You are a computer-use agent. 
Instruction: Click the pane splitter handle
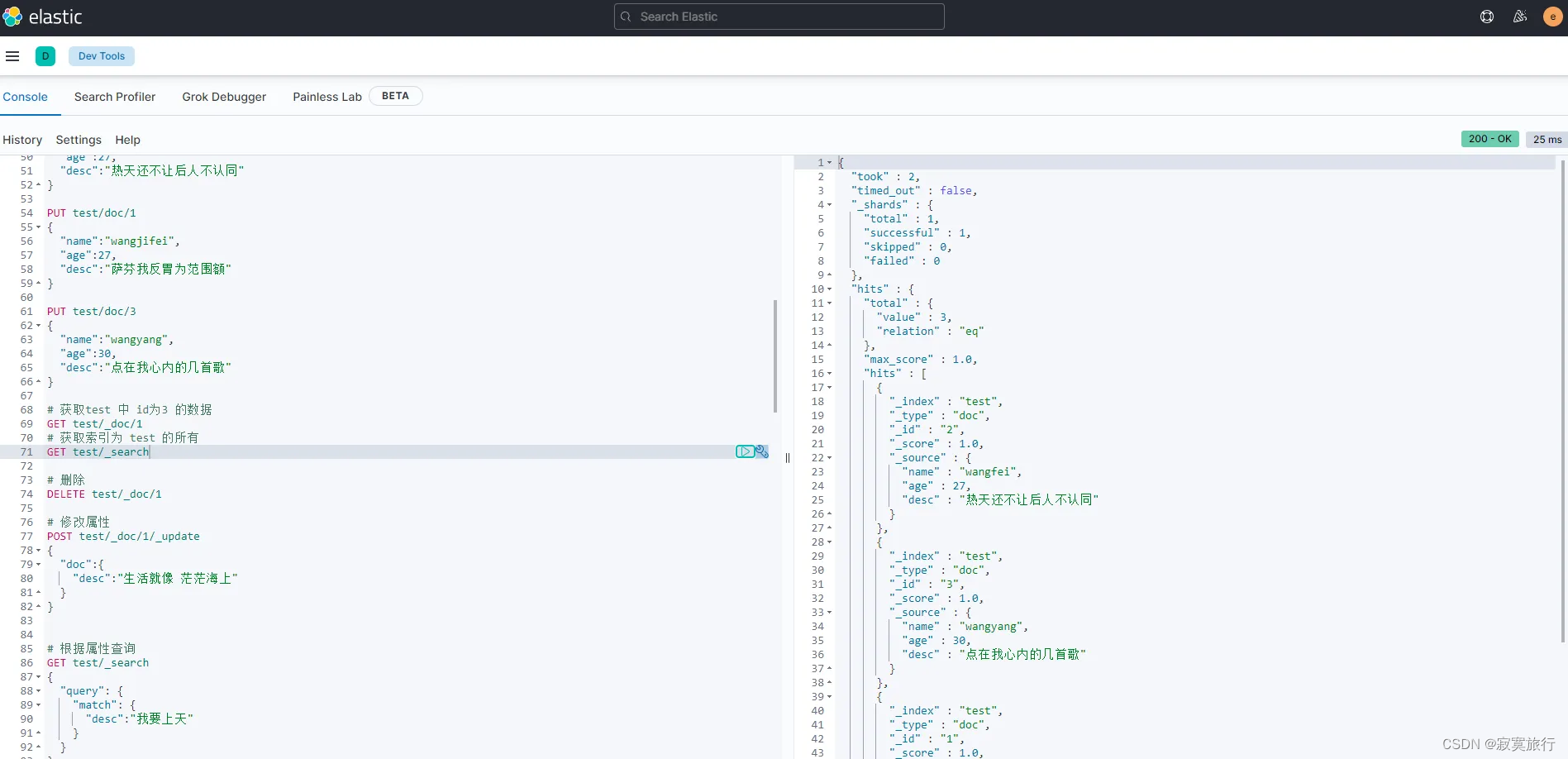pos(788,457)
